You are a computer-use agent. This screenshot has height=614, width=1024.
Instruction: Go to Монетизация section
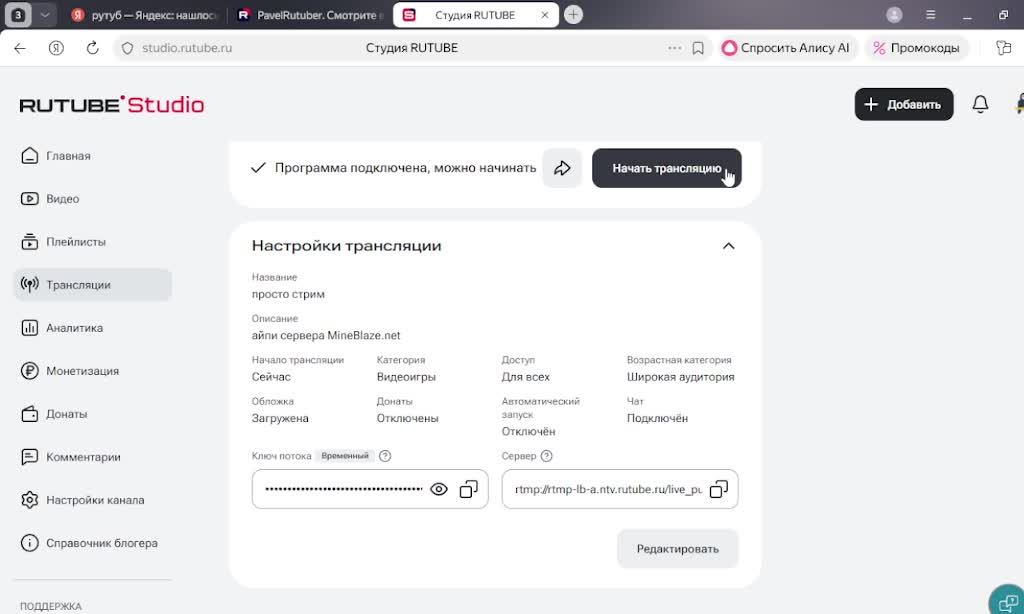pos(82,371)
